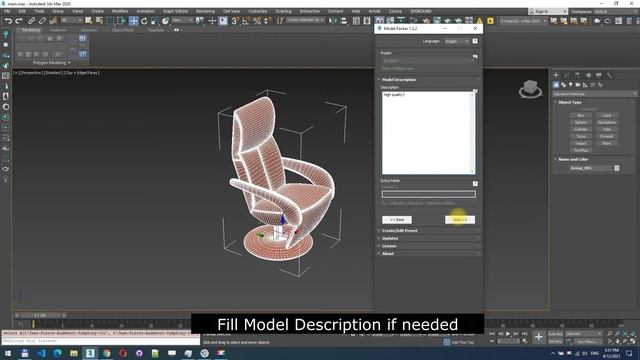The image size is (640, 360).
Task: Switch to the Modeling ribbon tab
Action: tap(31, 30)
